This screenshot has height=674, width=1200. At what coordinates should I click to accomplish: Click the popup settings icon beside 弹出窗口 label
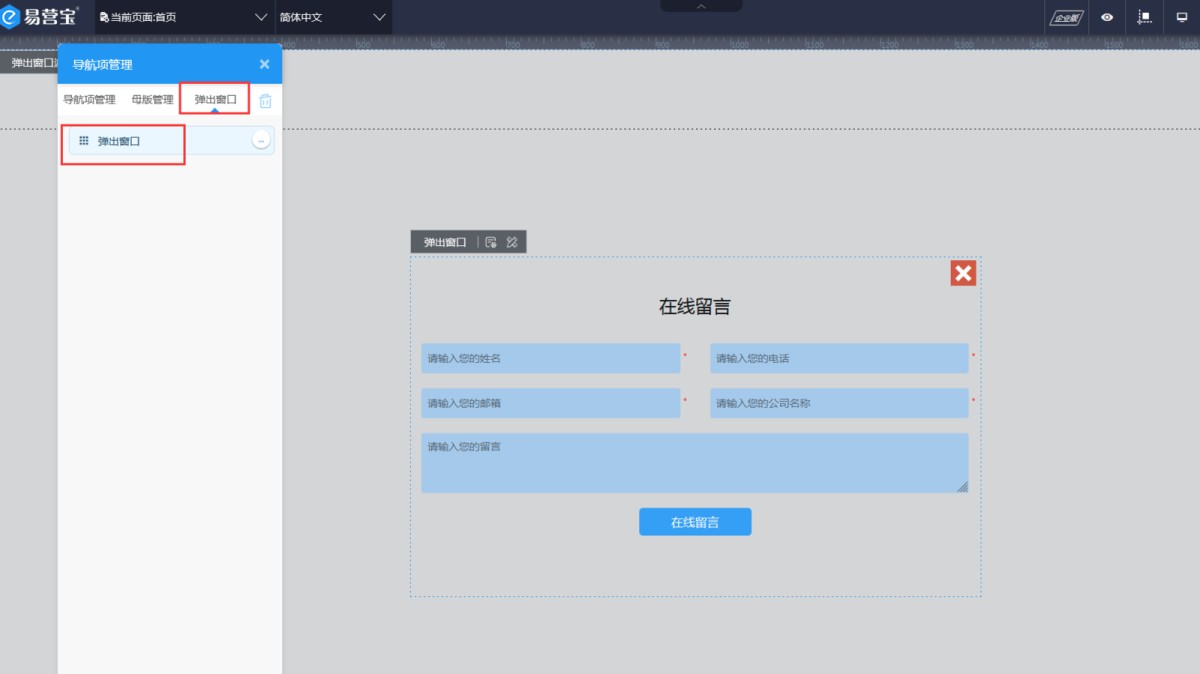[x=491, y=242]
